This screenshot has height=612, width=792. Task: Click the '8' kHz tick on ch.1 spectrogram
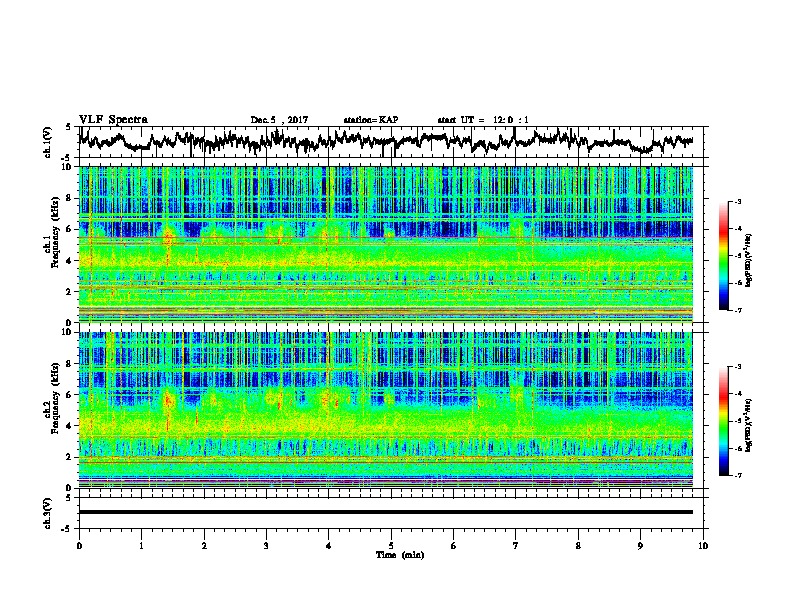[70, 198]
